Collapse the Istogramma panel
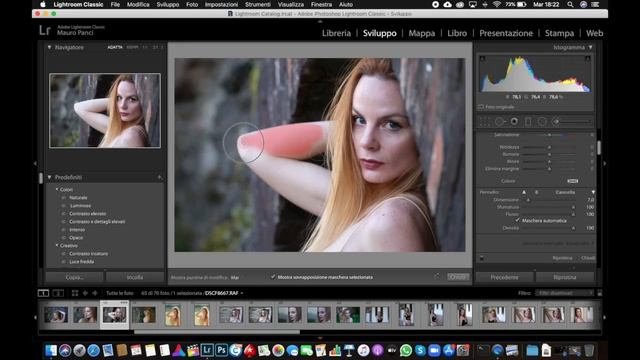 591,47
